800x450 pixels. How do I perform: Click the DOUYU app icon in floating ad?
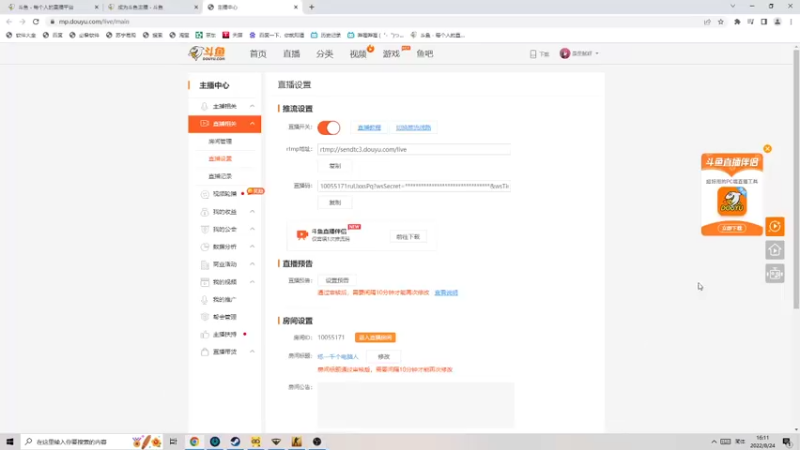(x=732, y=202)
